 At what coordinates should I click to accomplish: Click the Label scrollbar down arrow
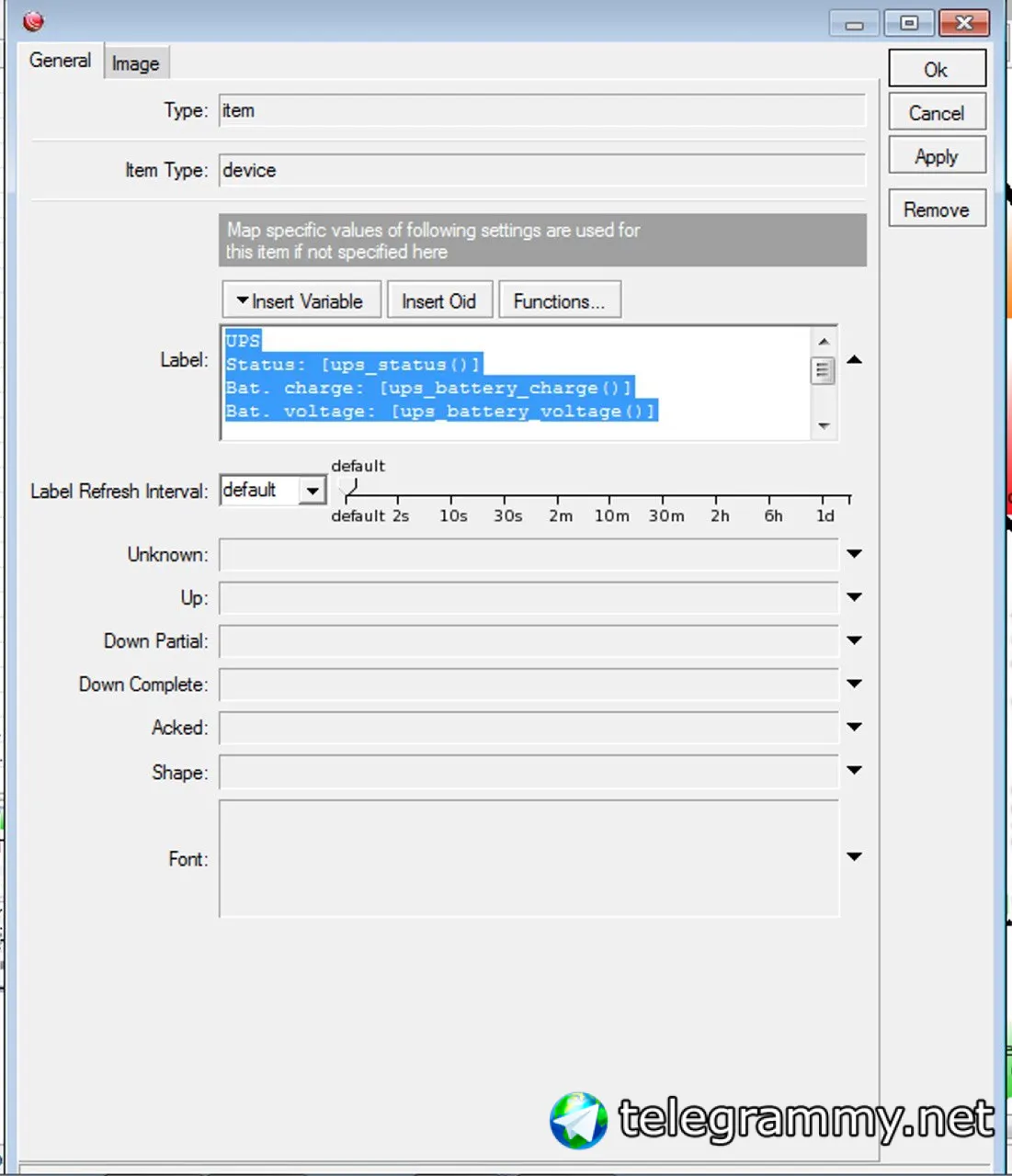pyautogui.click(x=824, y=425)
